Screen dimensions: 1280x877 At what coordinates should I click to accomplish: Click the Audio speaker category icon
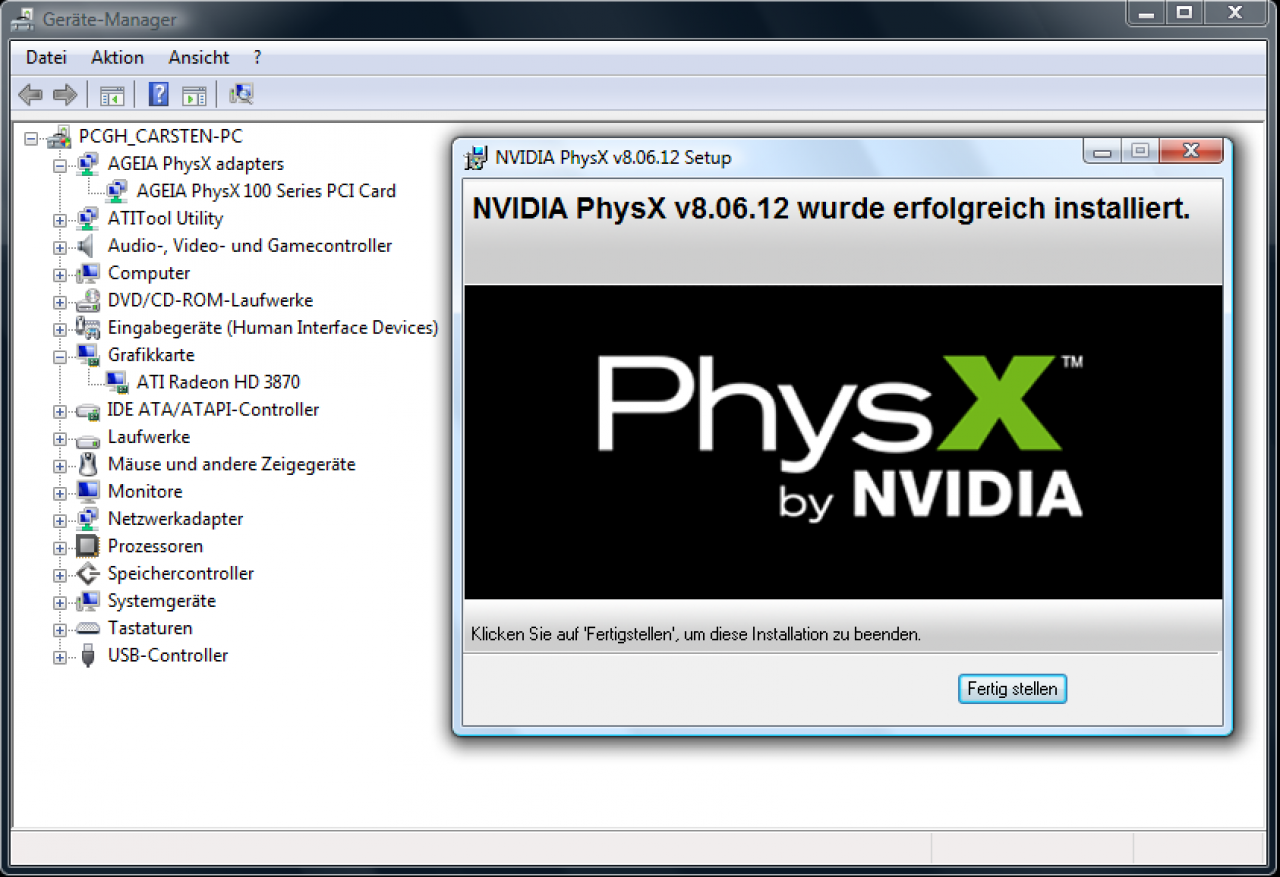click(x=88, y=246)
